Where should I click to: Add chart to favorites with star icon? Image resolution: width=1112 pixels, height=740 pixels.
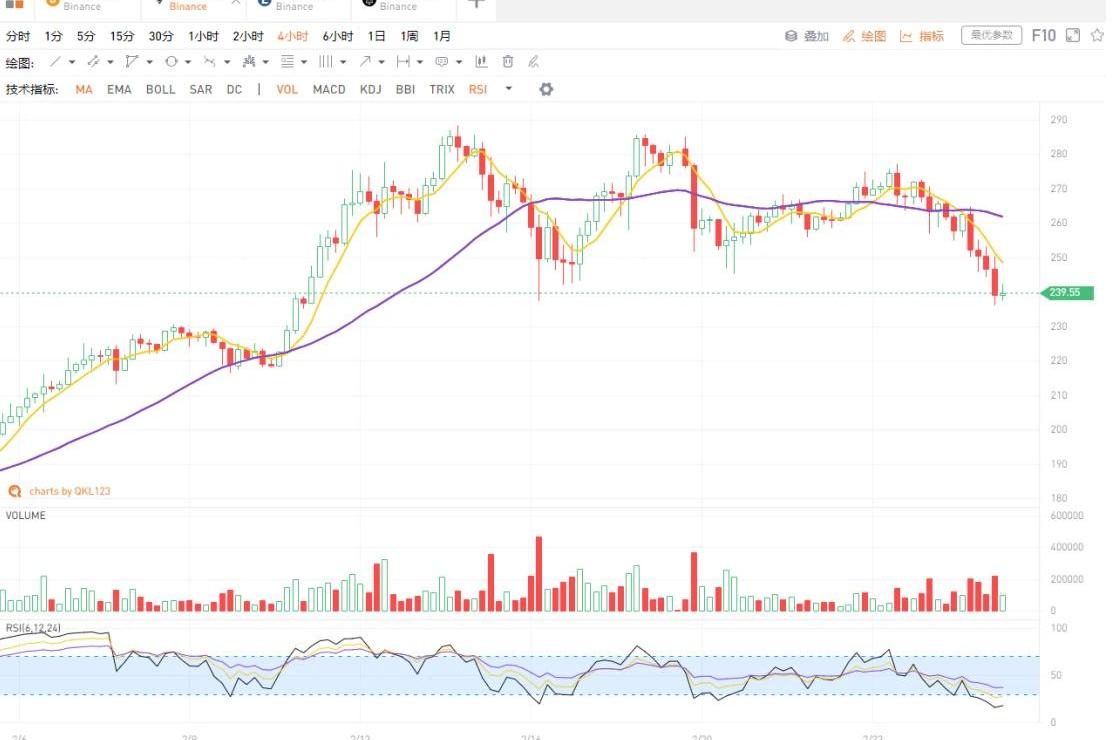tap(1095, 36)
